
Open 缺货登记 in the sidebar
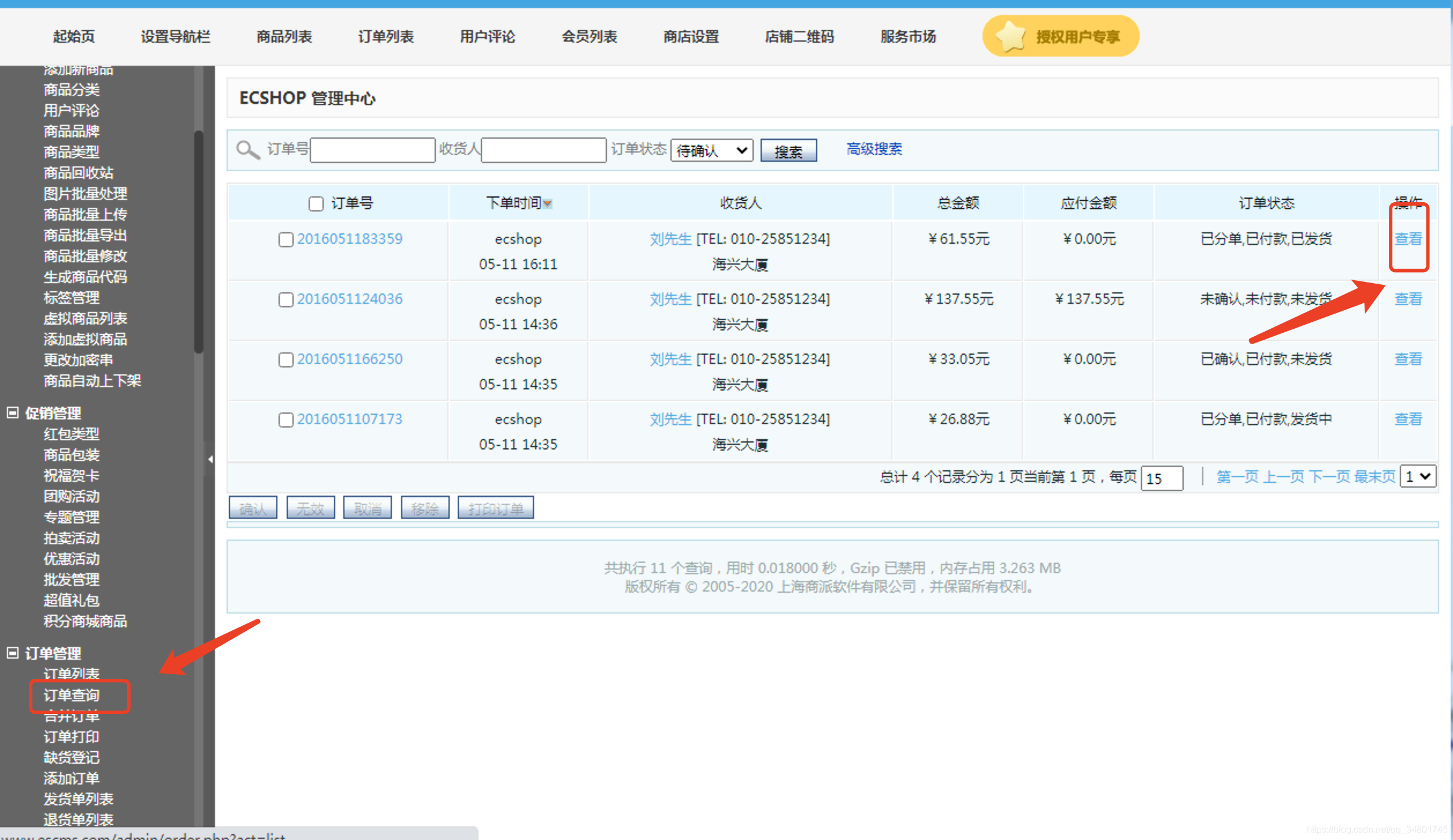(72, 757)
